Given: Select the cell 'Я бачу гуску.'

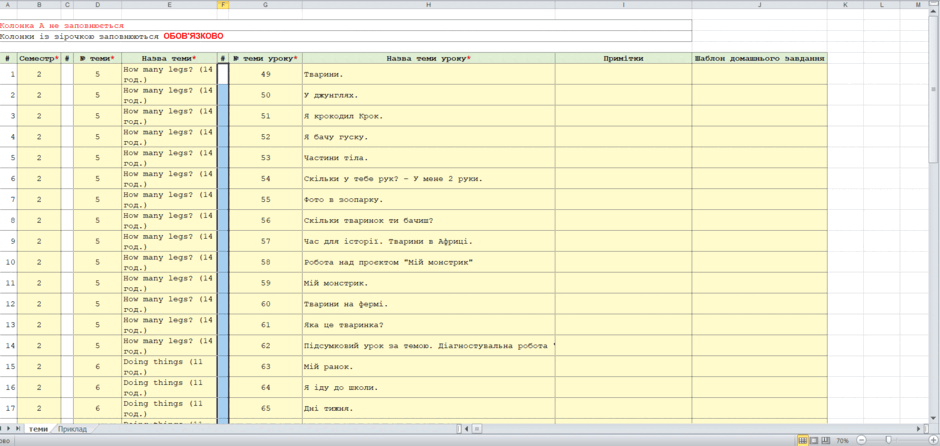Looking at the screenshot, I should (x=428, y=137).
